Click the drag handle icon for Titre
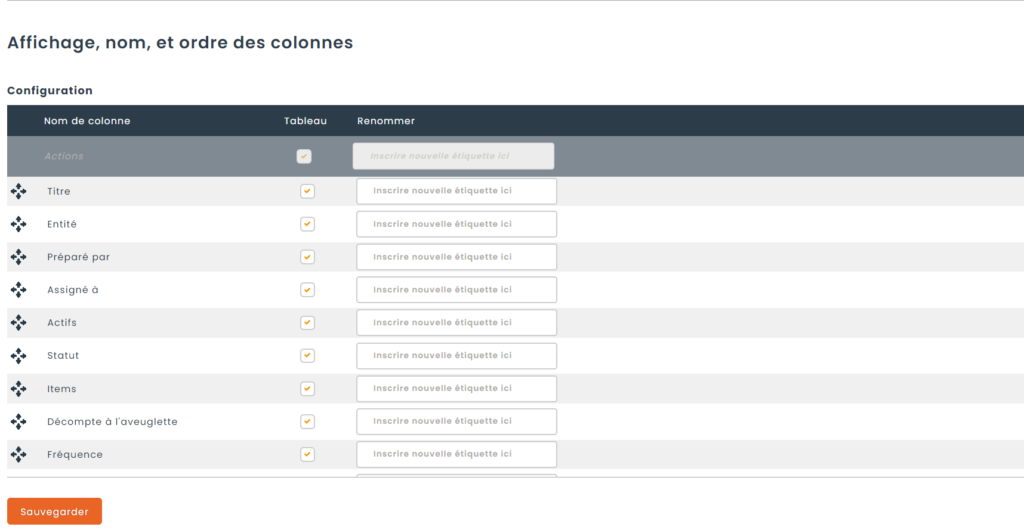The image size is (1024, 530). point(18,191)
